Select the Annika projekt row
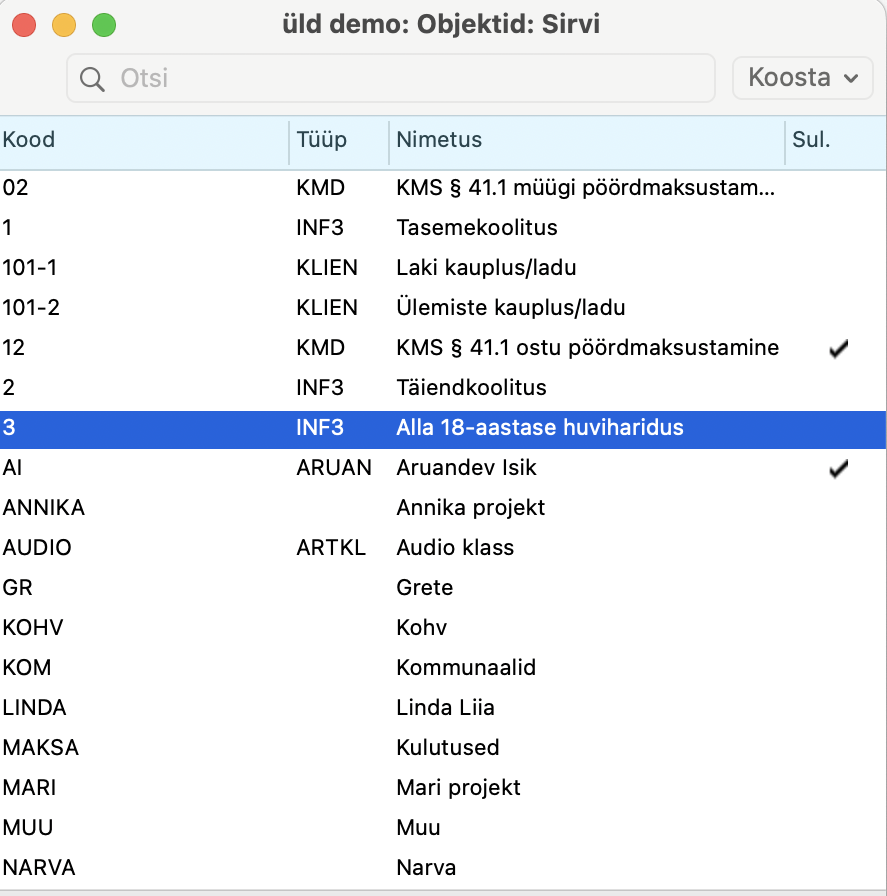This screenshot has width=887, height=896. (444, 507)
